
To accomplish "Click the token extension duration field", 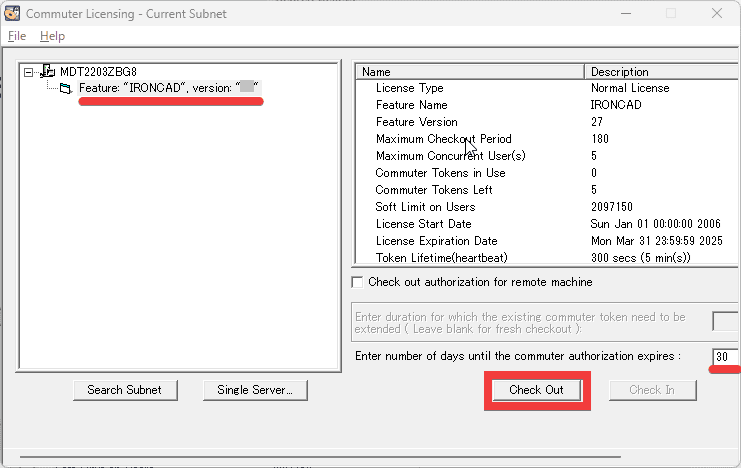I will point(725,321).
